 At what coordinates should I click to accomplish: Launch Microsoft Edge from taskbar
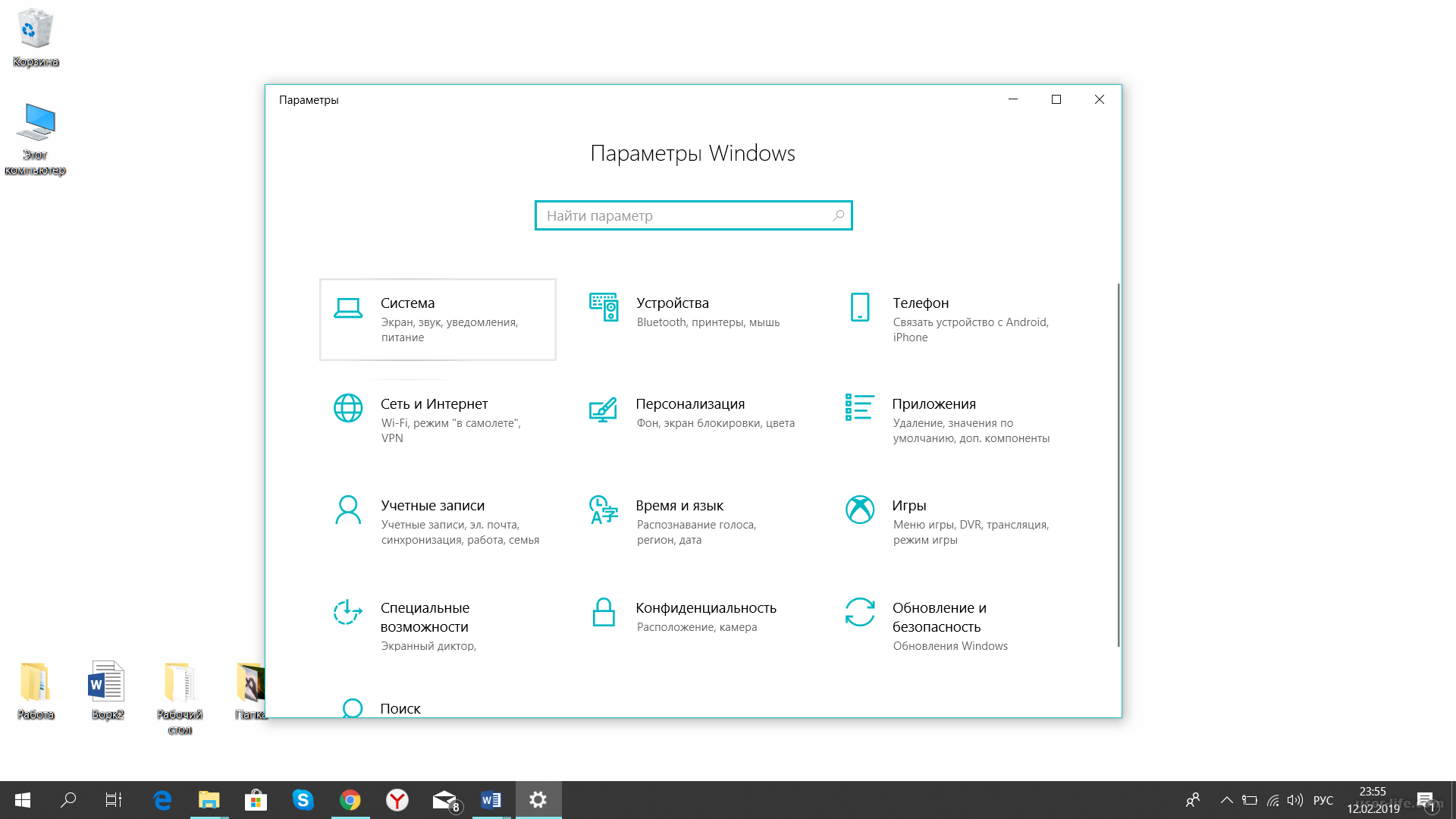pos(162,800)
